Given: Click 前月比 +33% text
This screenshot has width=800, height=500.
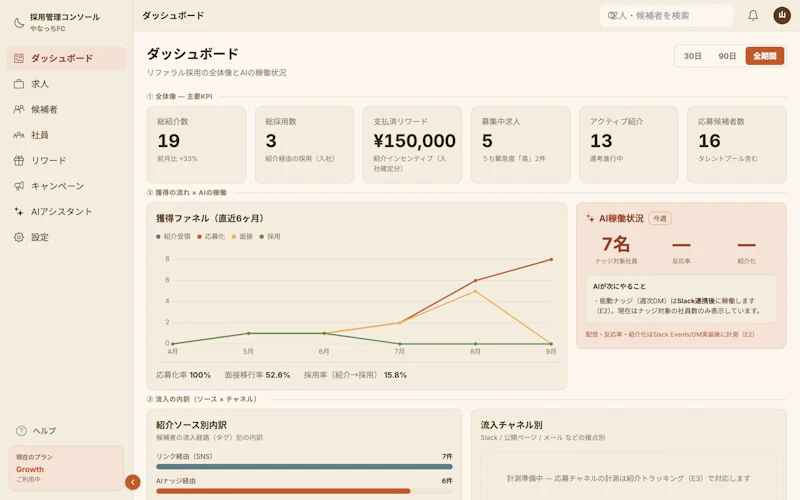Looking at the screenshot, I should click(177, 159).
